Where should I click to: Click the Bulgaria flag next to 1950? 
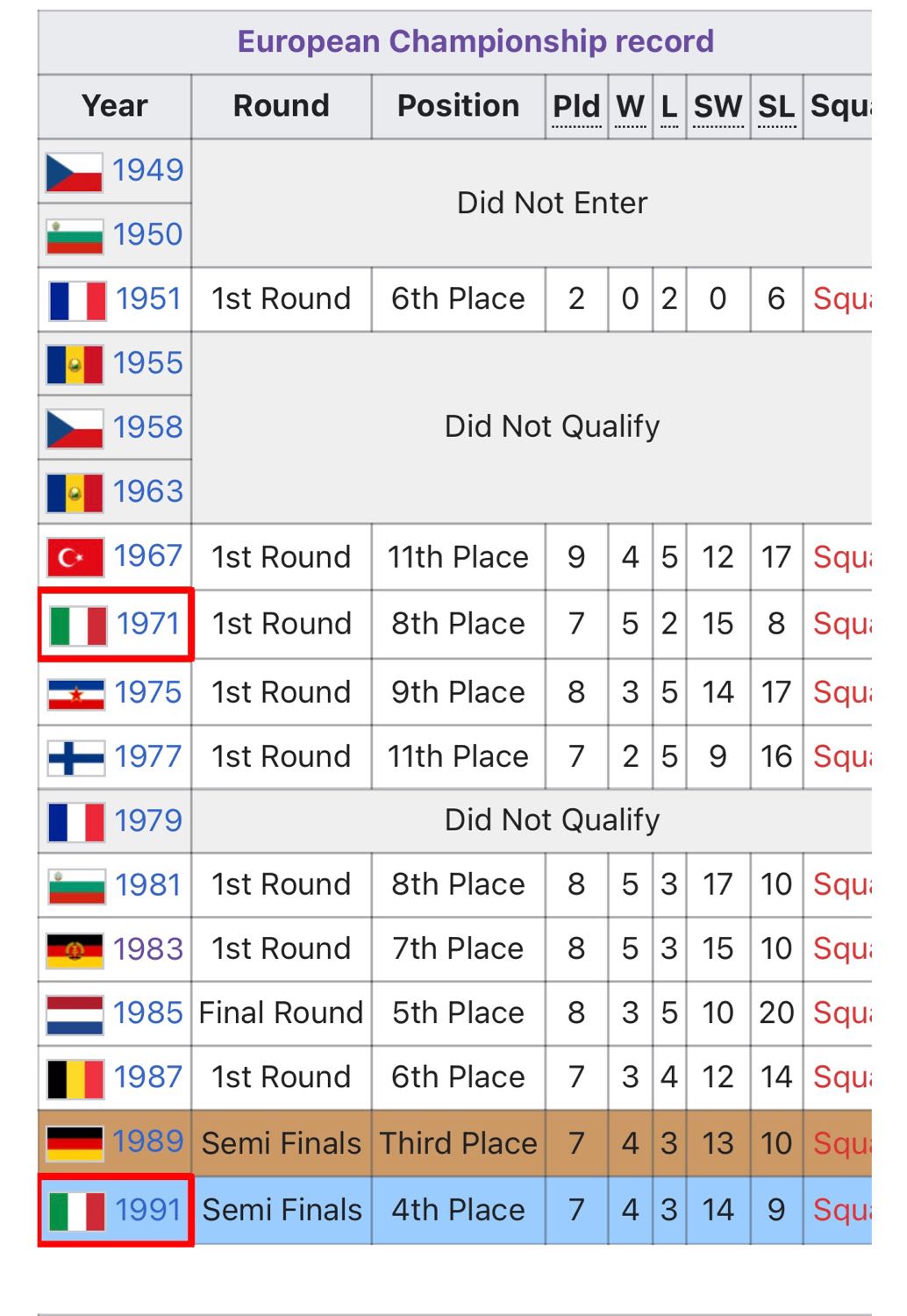[x=75, y=236]
